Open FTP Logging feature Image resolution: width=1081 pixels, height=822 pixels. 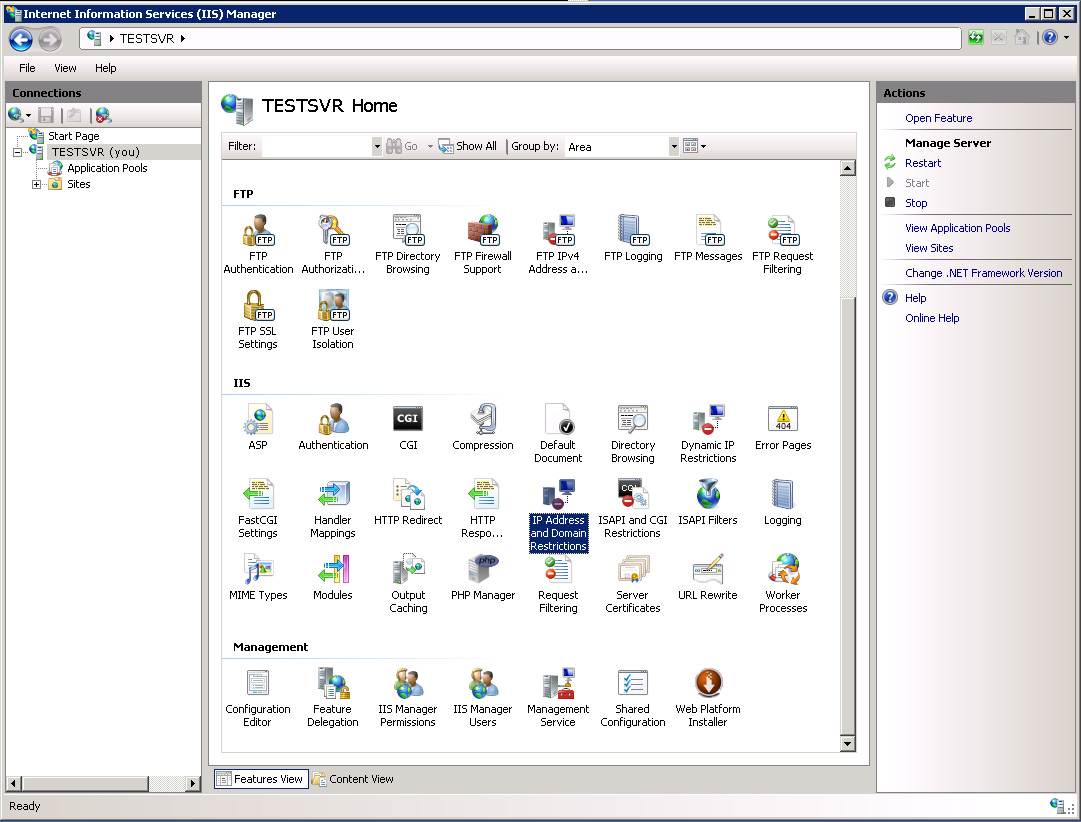pyautogui.click(x=633, y=238)
